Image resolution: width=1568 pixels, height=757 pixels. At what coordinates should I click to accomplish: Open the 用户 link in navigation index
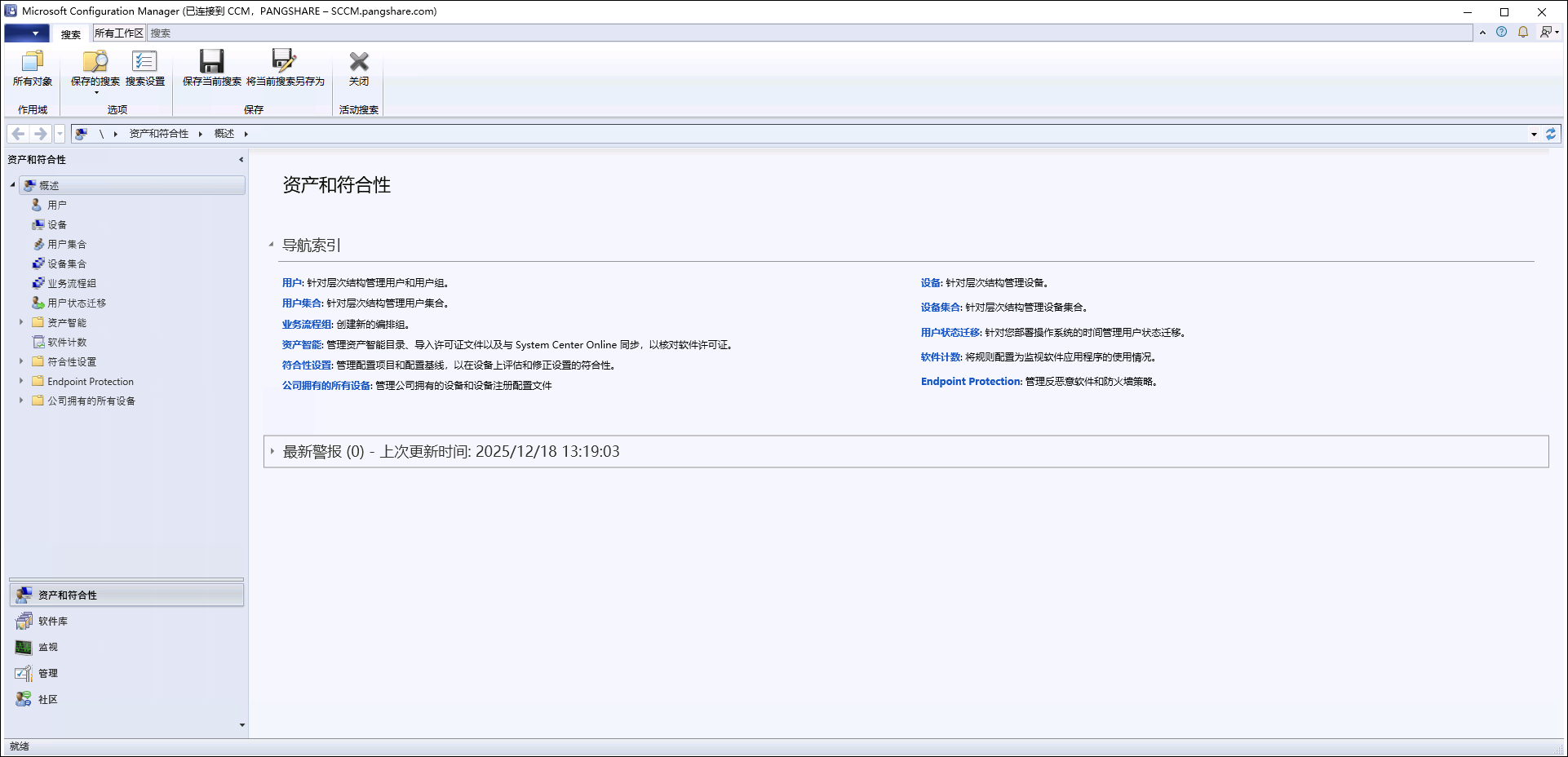pyautogui.click(x=292, y=283)
